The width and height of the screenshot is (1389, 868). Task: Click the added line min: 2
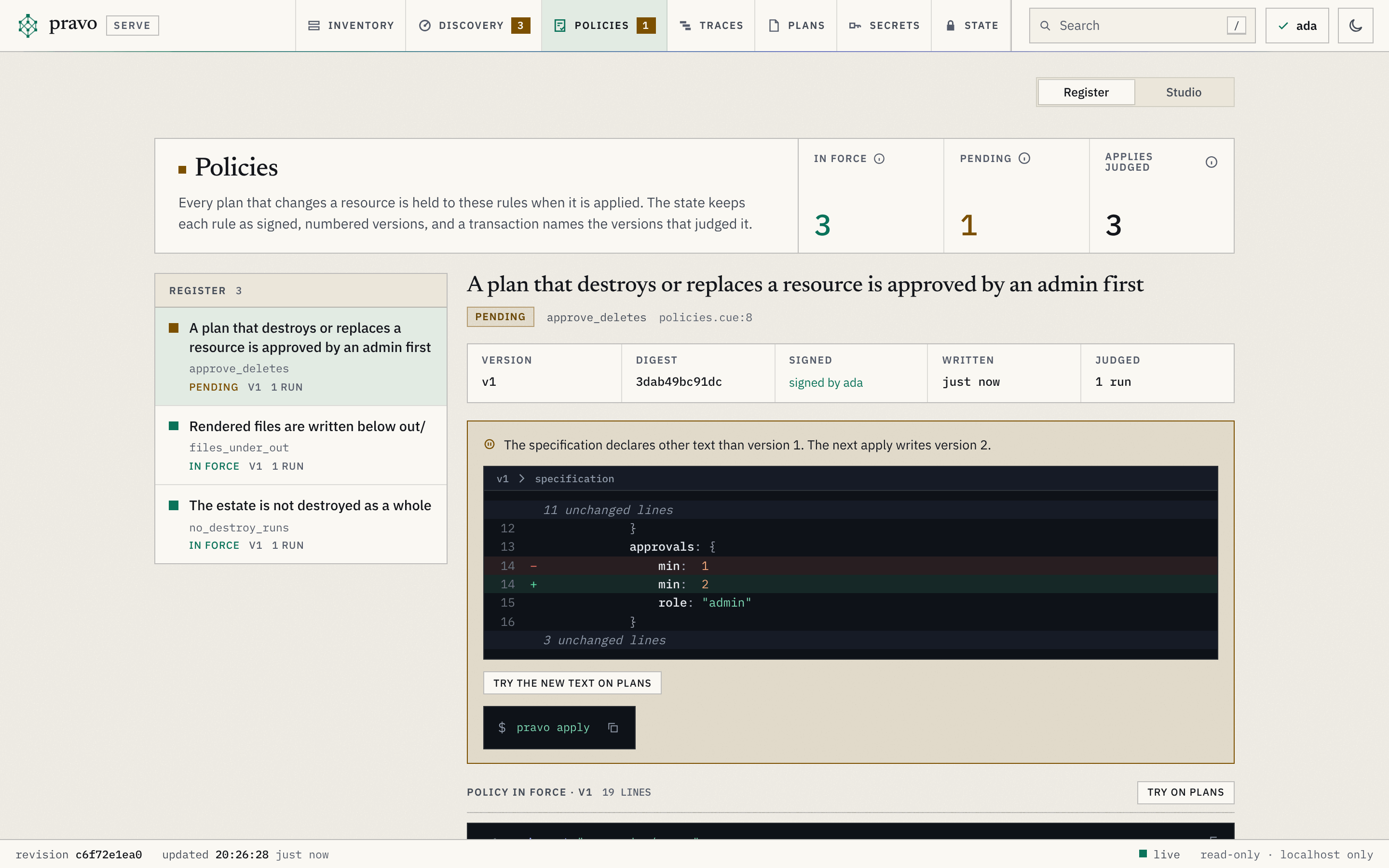click(x=850, y=584)
